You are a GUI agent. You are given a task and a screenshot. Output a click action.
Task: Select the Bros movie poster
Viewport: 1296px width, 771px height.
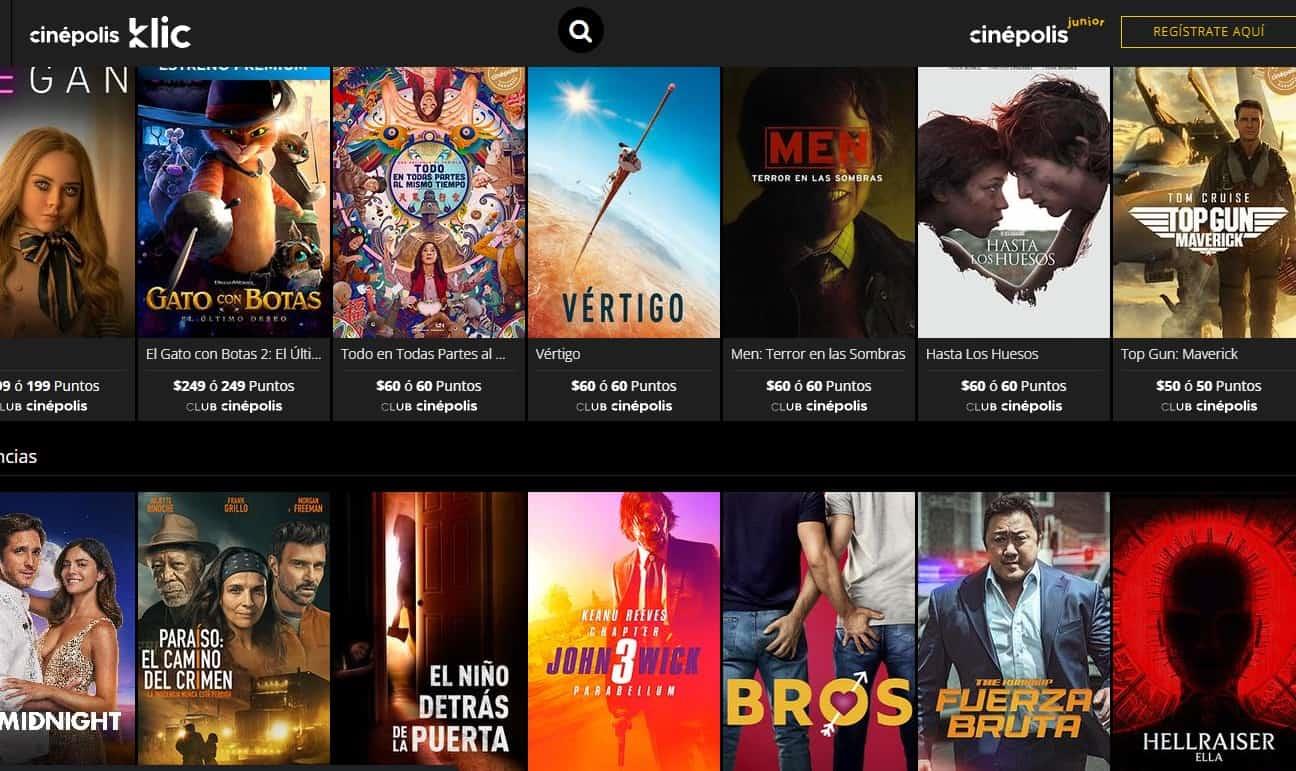(x=819, y=628)
